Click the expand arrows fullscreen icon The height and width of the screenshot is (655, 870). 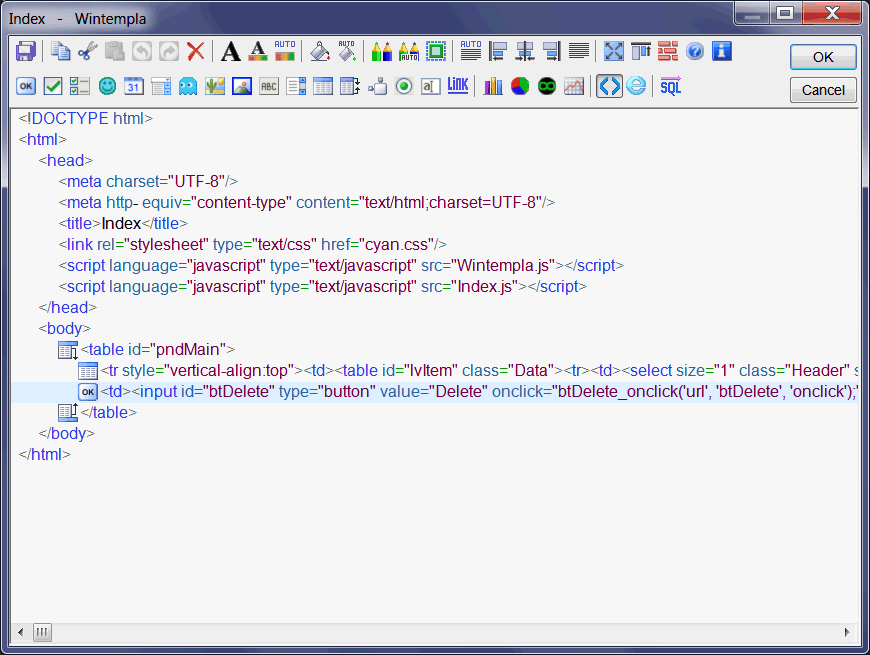pos(614,52)
